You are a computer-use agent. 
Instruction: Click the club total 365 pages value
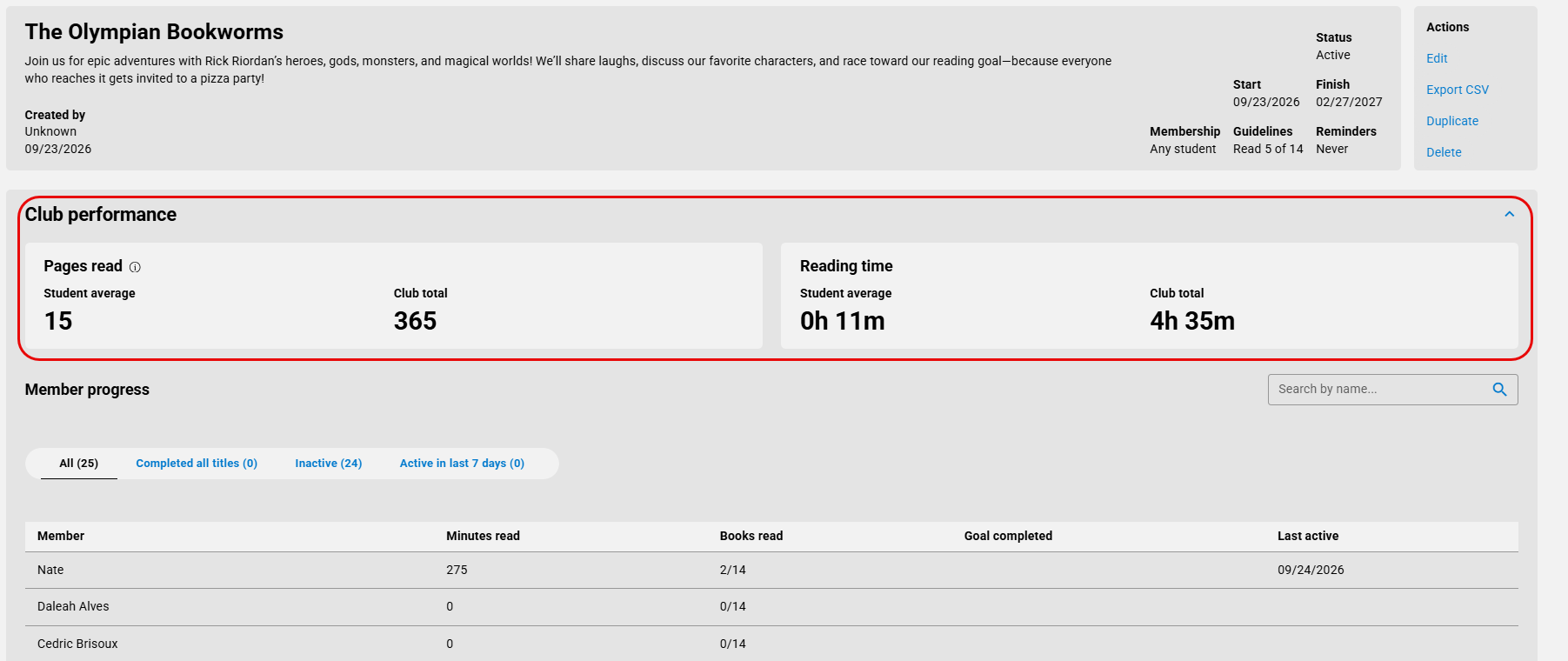tap(415, 321)
